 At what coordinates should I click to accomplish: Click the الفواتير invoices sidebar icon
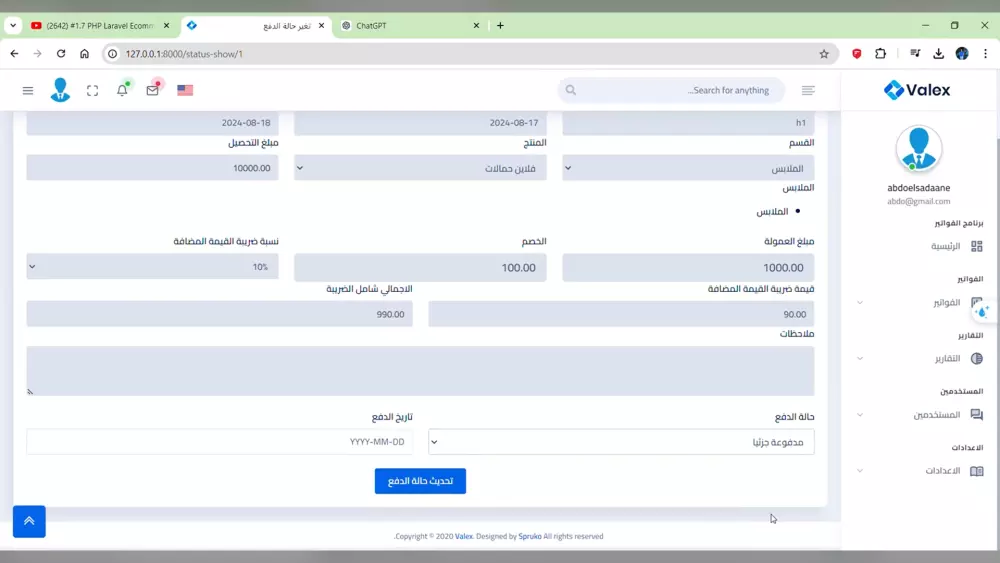pyautogui.click(x=976, y=302)
